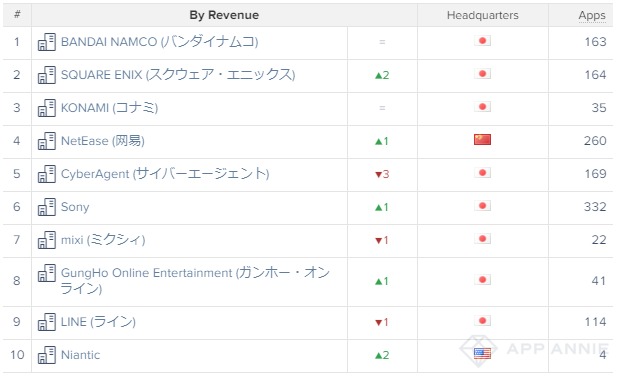Click the Apps column header

[x=592, y=15]
